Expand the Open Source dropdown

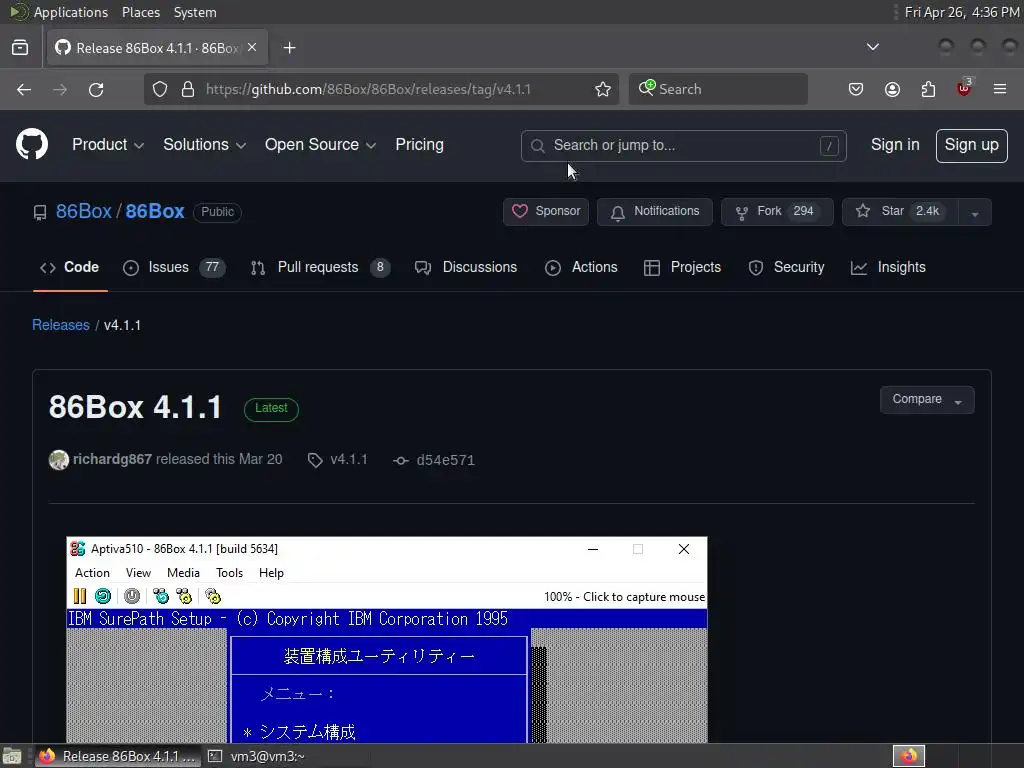click(320, 145)
